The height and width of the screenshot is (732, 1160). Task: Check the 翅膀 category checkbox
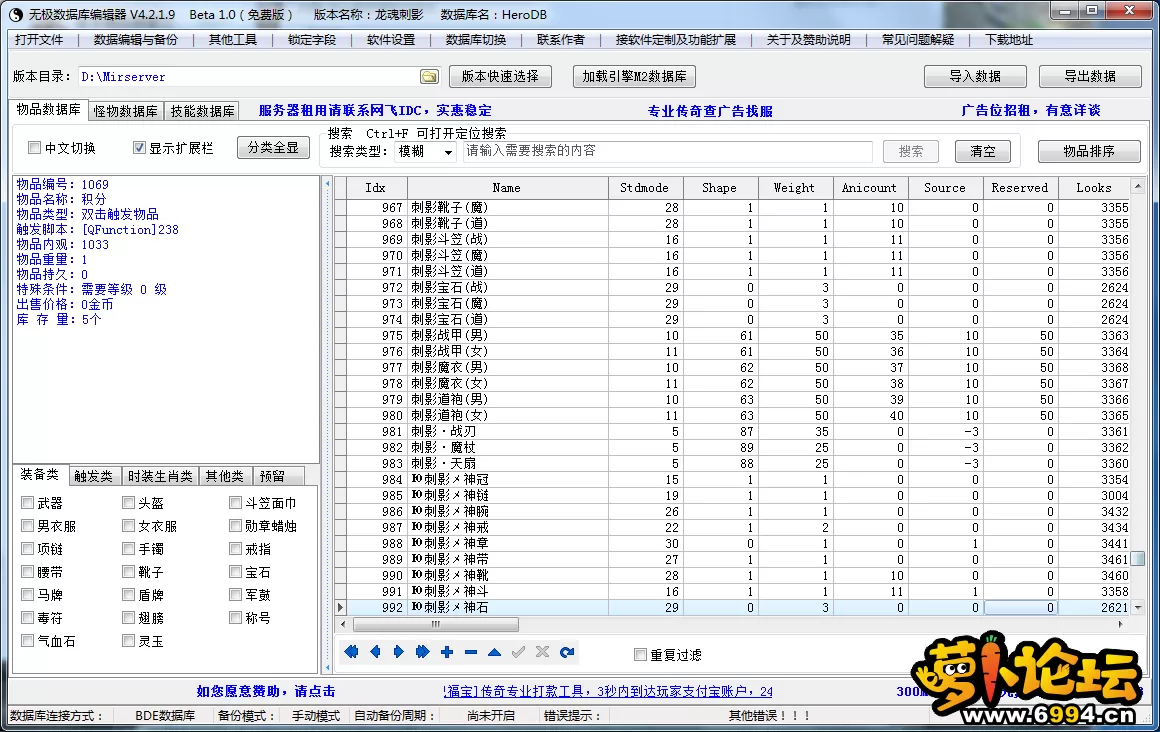pos(129,618)
